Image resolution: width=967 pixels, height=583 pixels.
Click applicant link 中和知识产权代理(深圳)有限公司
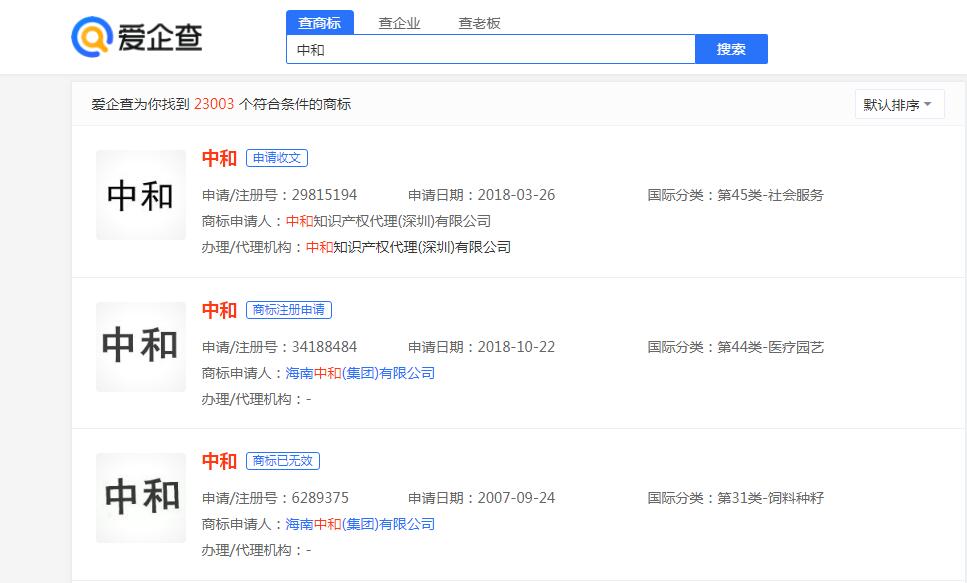392,221
